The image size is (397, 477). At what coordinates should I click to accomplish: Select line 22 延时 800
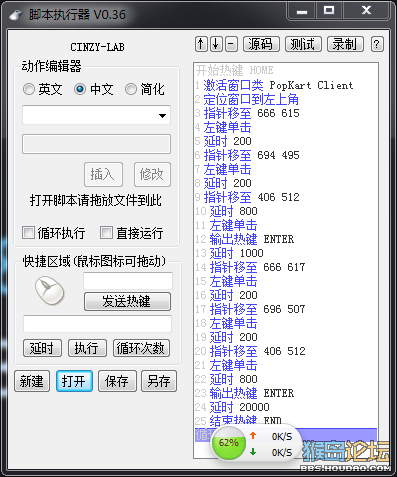pyautogui.click(x=286, y=379)
